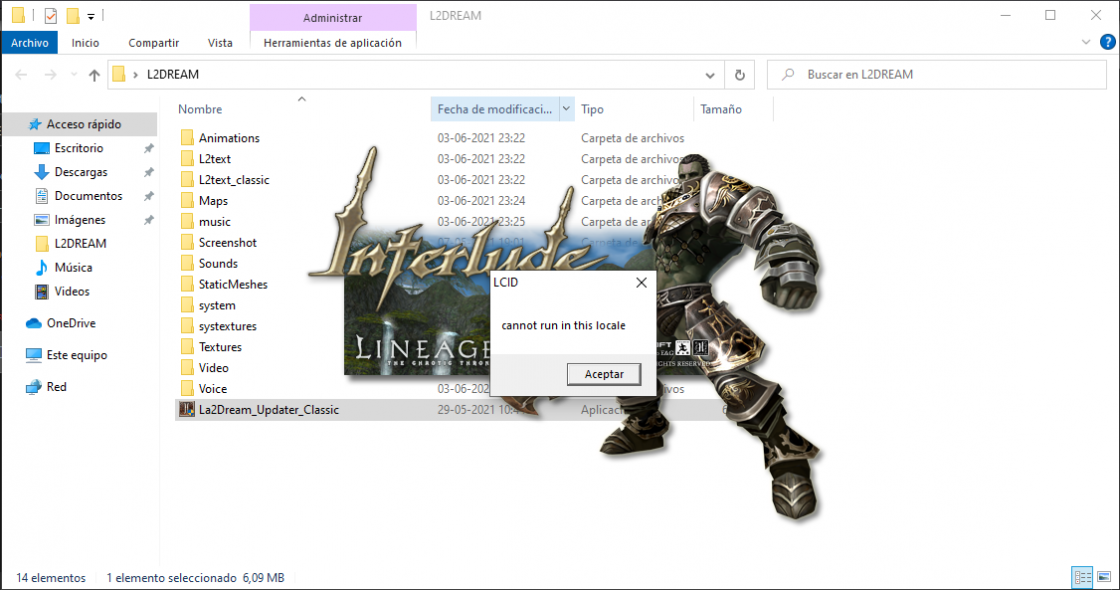Image resolution: width=1120 pixels, height=590 pixels.
Task: Expand the address bar history dropdown
Action: tap(710, 75)
